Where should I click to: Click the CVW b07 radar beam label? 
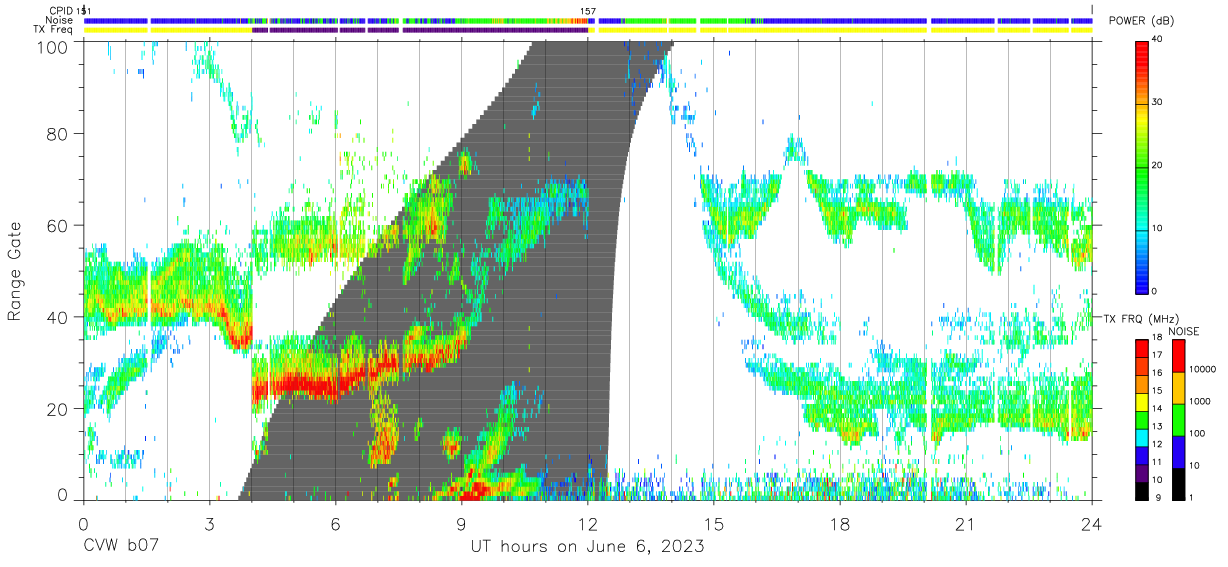pos(121,547)
